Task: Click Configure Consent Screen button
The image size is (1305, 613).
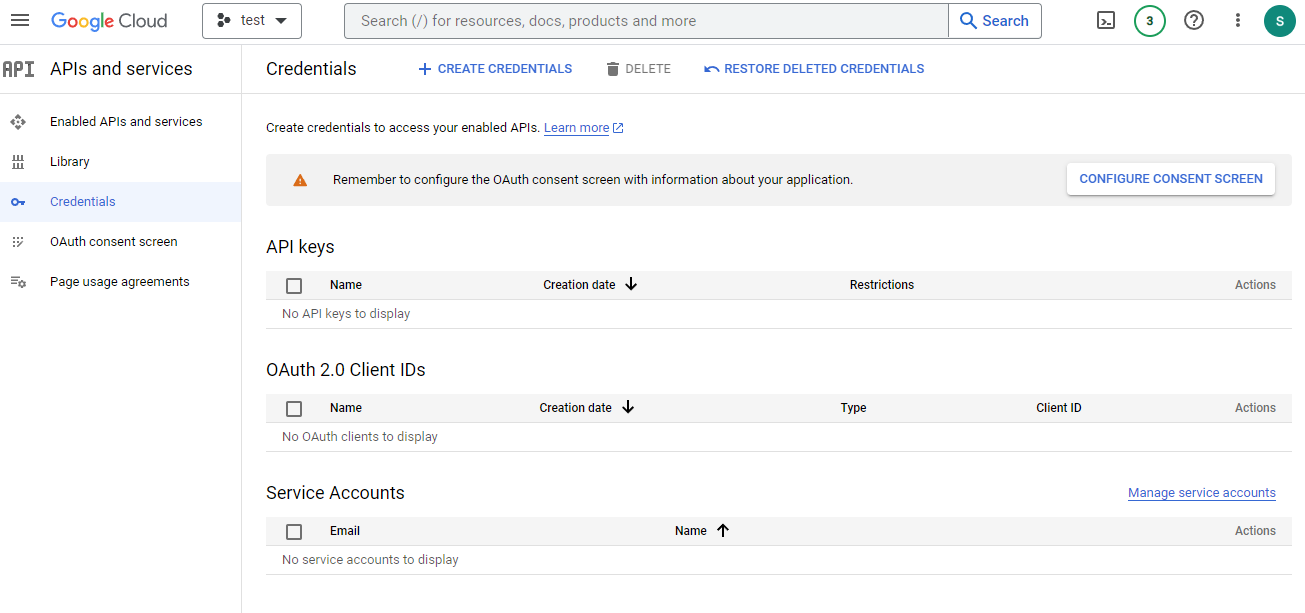Action: pos(1171,179)
